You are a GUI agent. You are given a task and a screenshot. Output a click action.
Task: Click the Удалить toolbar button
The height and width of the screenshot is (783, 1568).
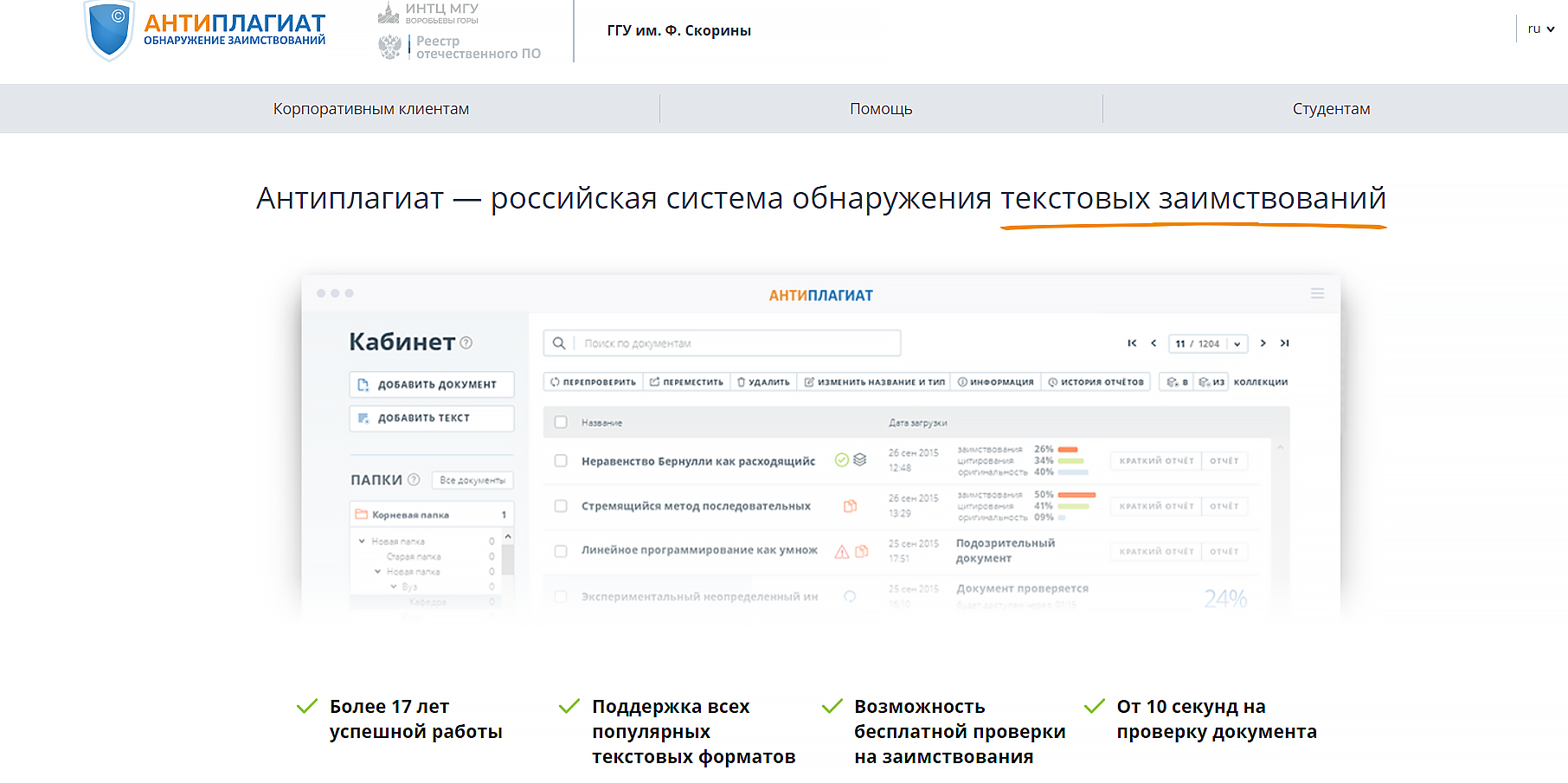(x=763, y=382)
